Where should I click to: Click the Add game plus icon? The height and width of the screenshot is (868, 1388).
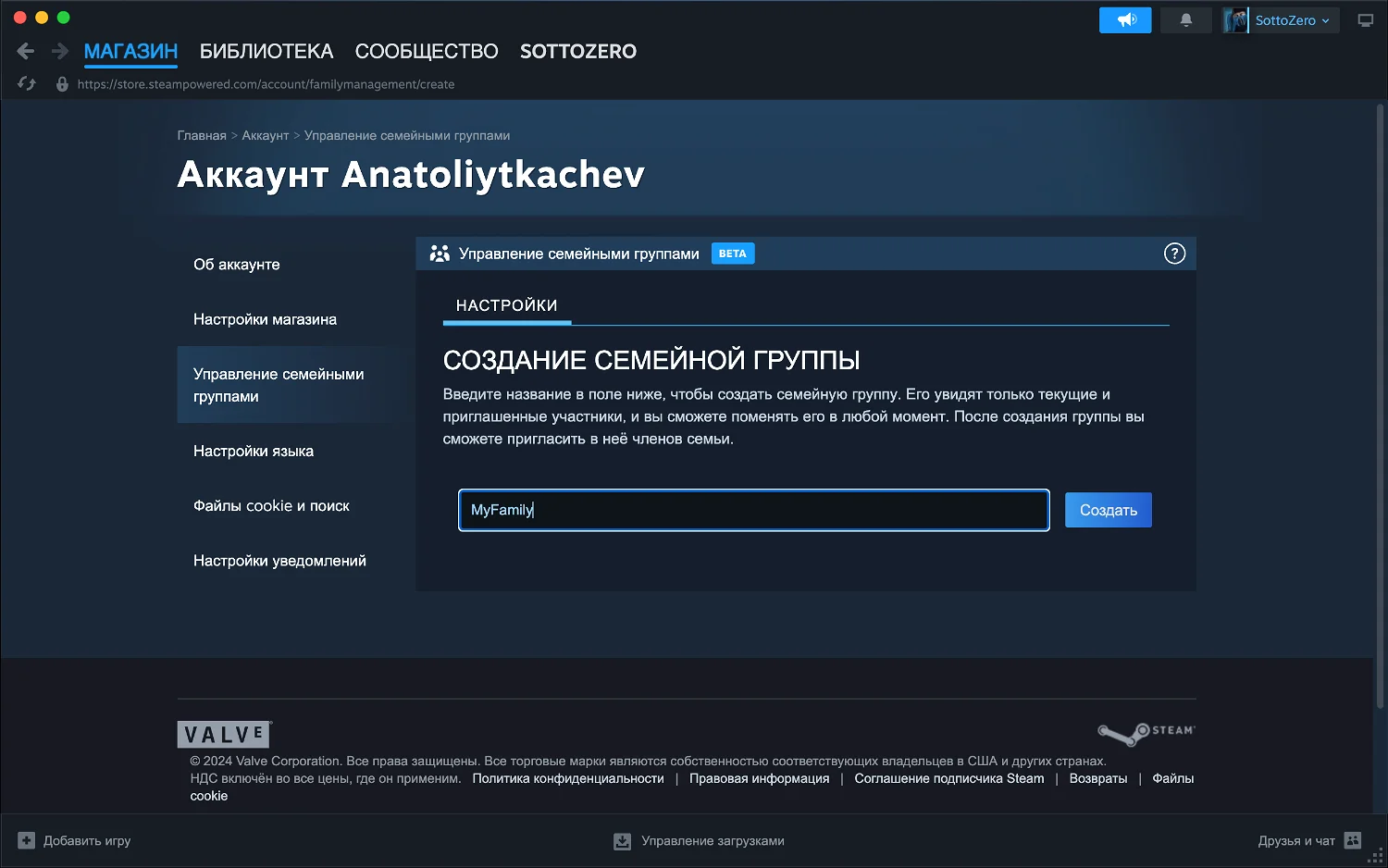point(27,840)
